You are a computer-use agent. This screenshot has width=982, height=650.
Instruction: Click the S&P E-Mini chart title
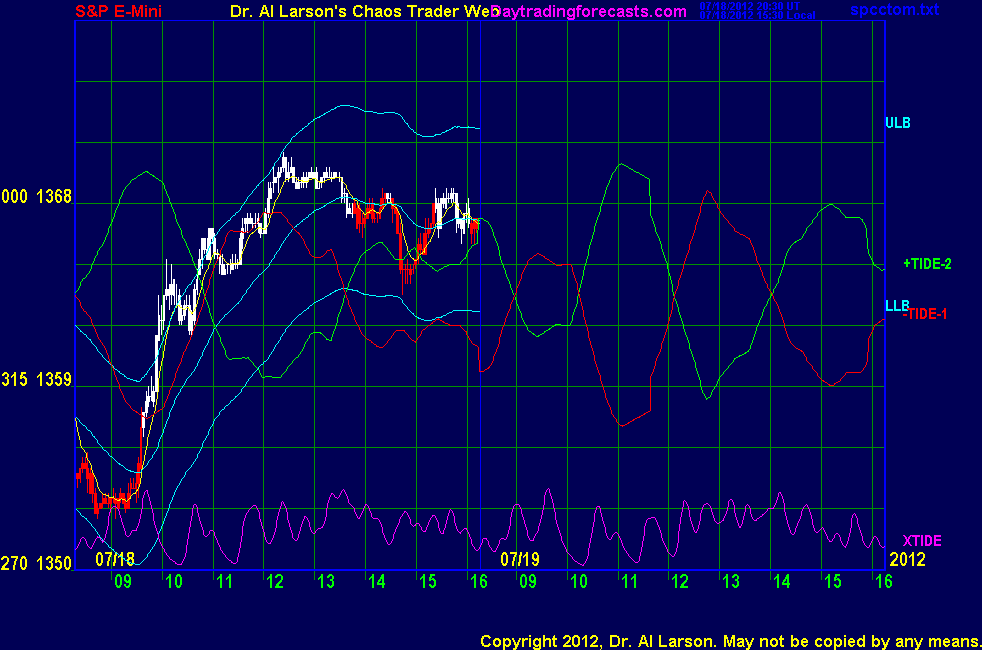click(x=117, y=11)
